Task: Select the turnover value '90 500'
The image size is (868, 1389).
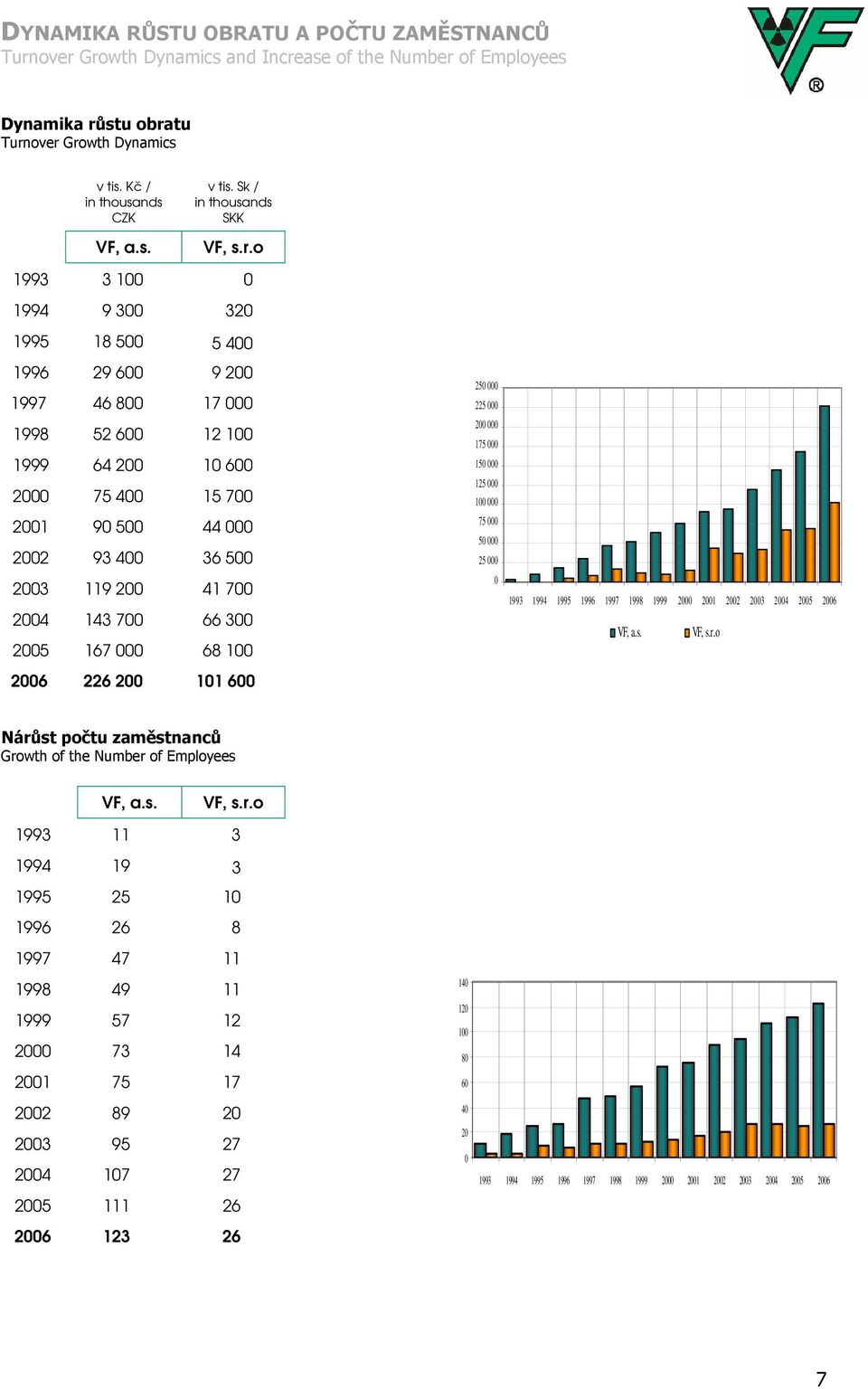Action: [x=118, y=526]
